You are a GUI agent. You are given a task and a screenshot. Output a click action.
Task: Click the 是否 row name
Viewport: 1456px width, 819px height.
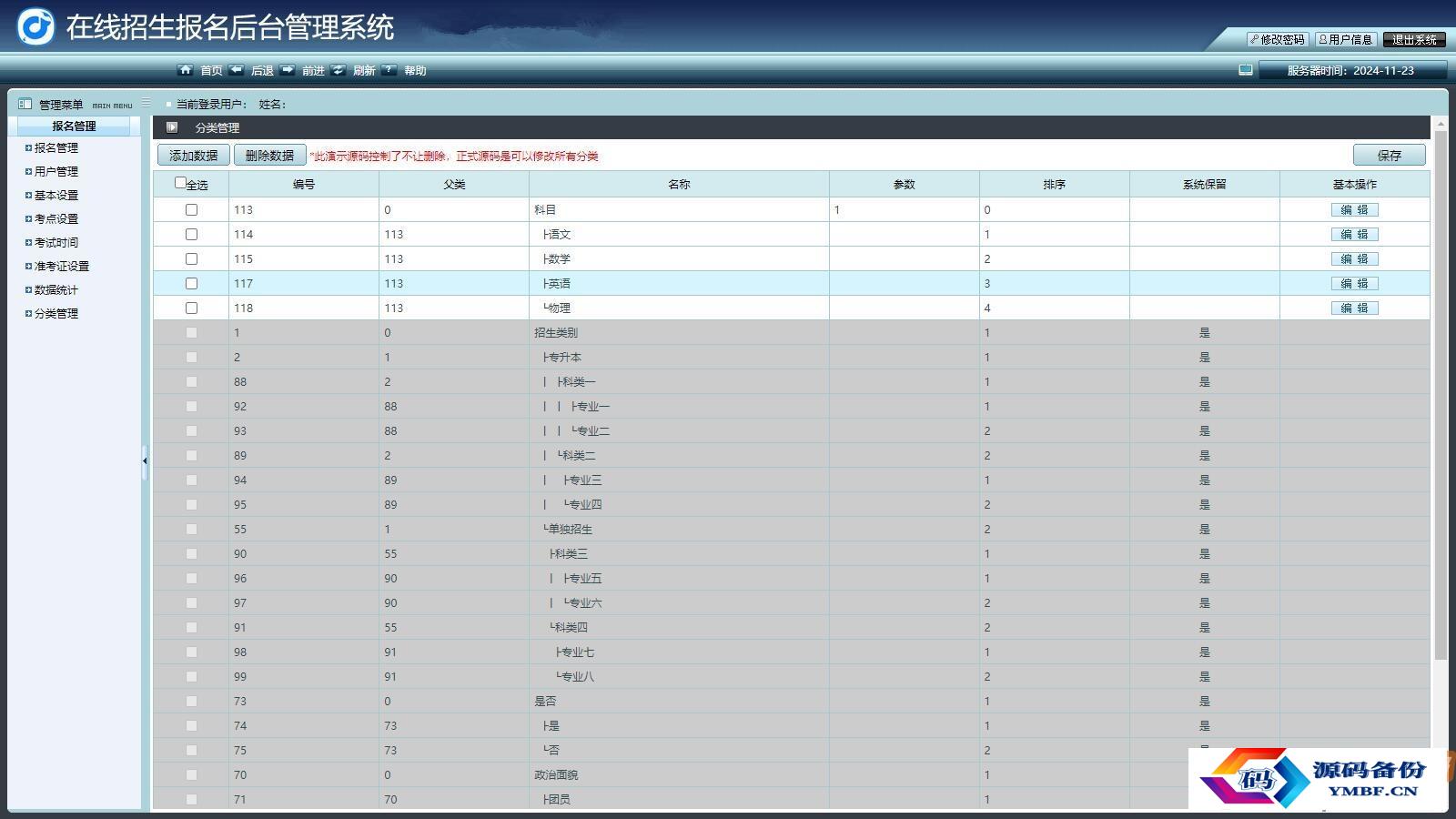(x=545, y=702)
